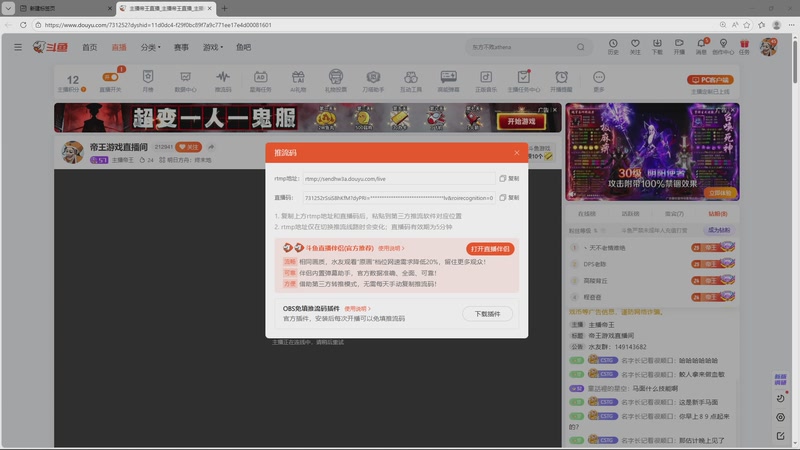Select the DPS老陈 row in fan list
Screen dimensions: 800x450
pyautogui.click(x=652, y=264)
